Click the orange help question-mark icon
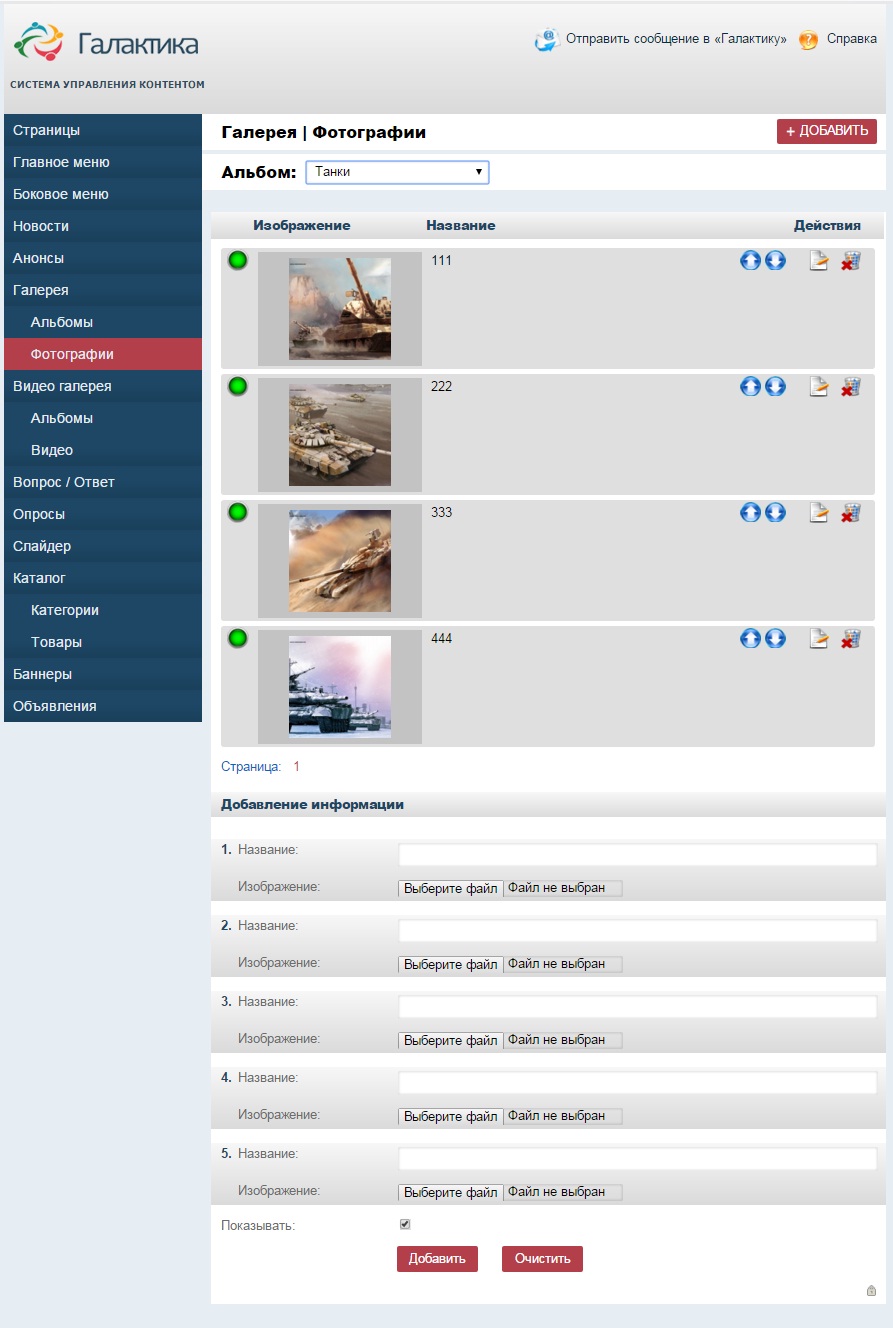The height and width of the screenshot is (1328, 893). 808,40
